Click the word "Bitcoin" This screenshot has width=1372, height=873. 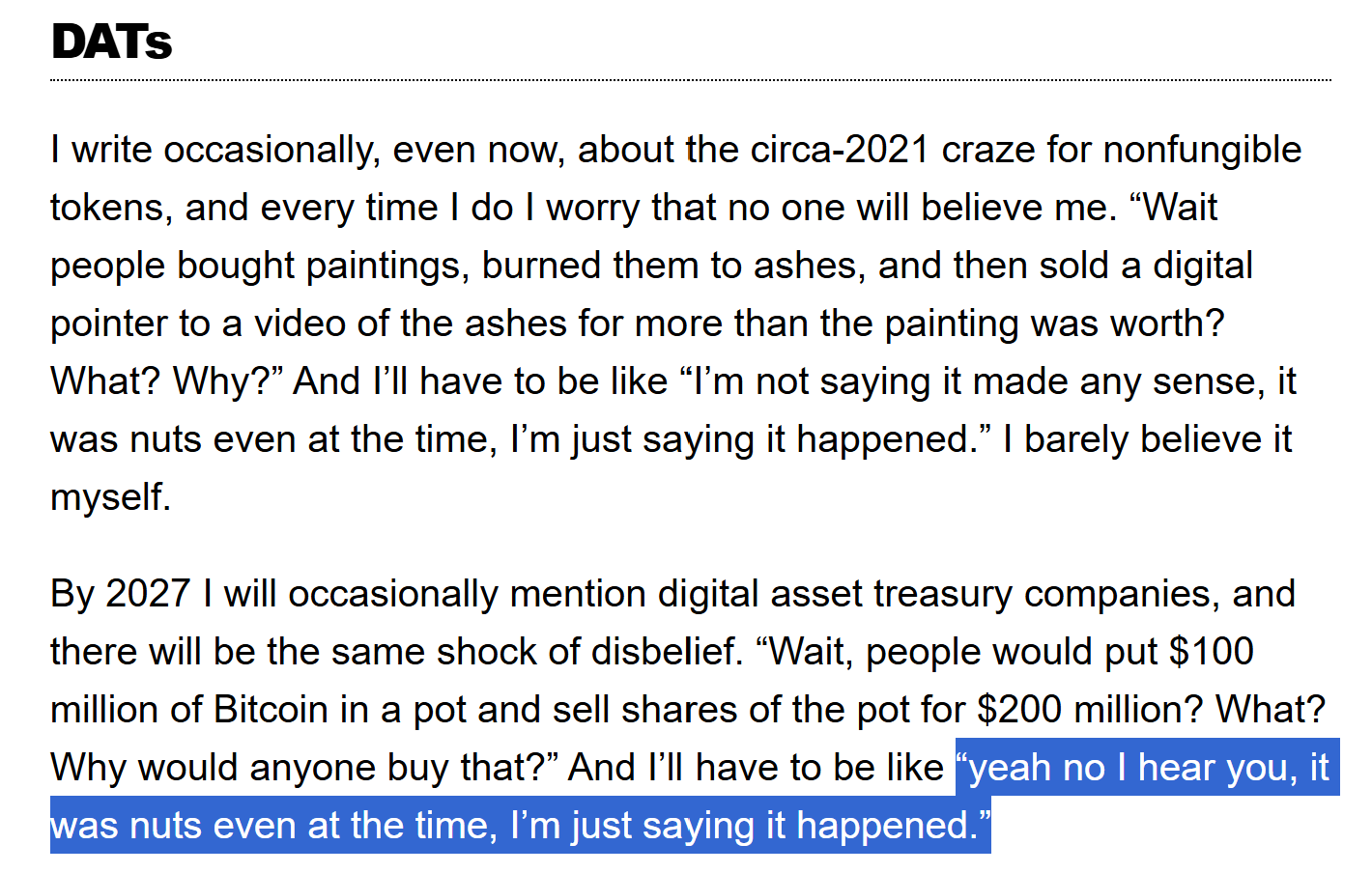pos(271,711)
